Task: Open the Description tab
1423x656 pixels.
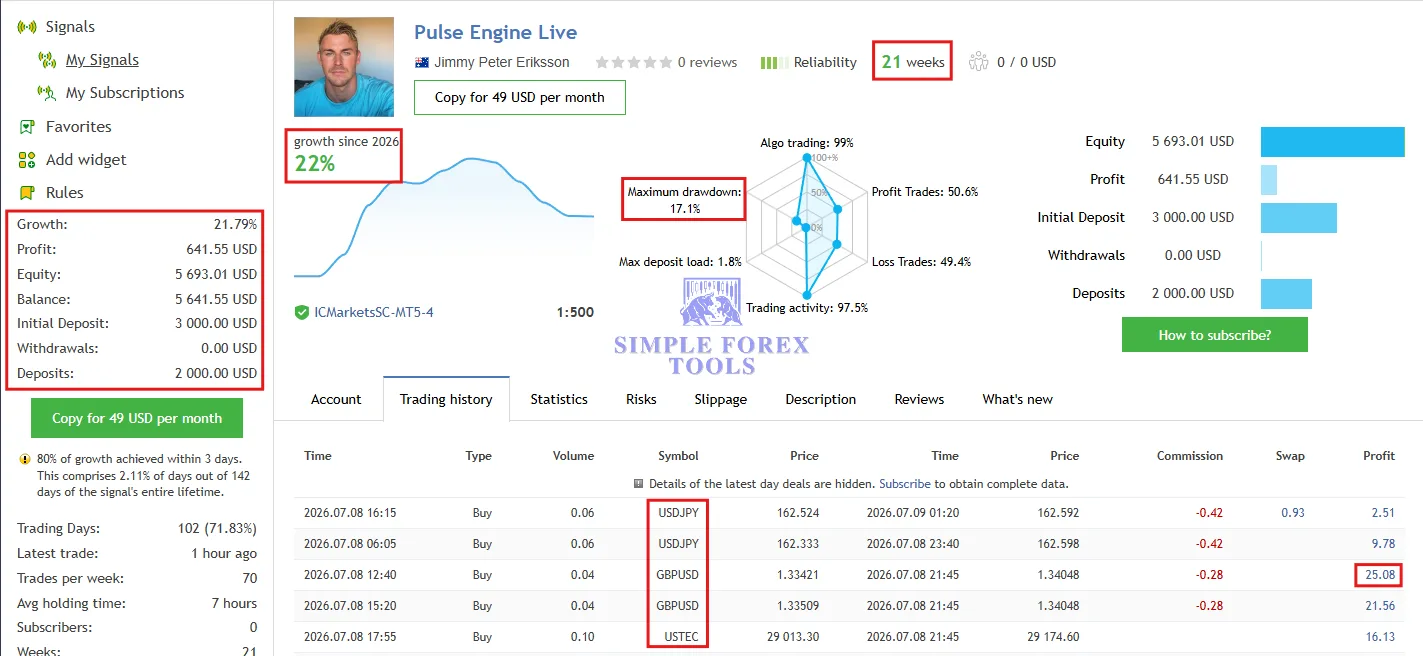Action: 821,399
